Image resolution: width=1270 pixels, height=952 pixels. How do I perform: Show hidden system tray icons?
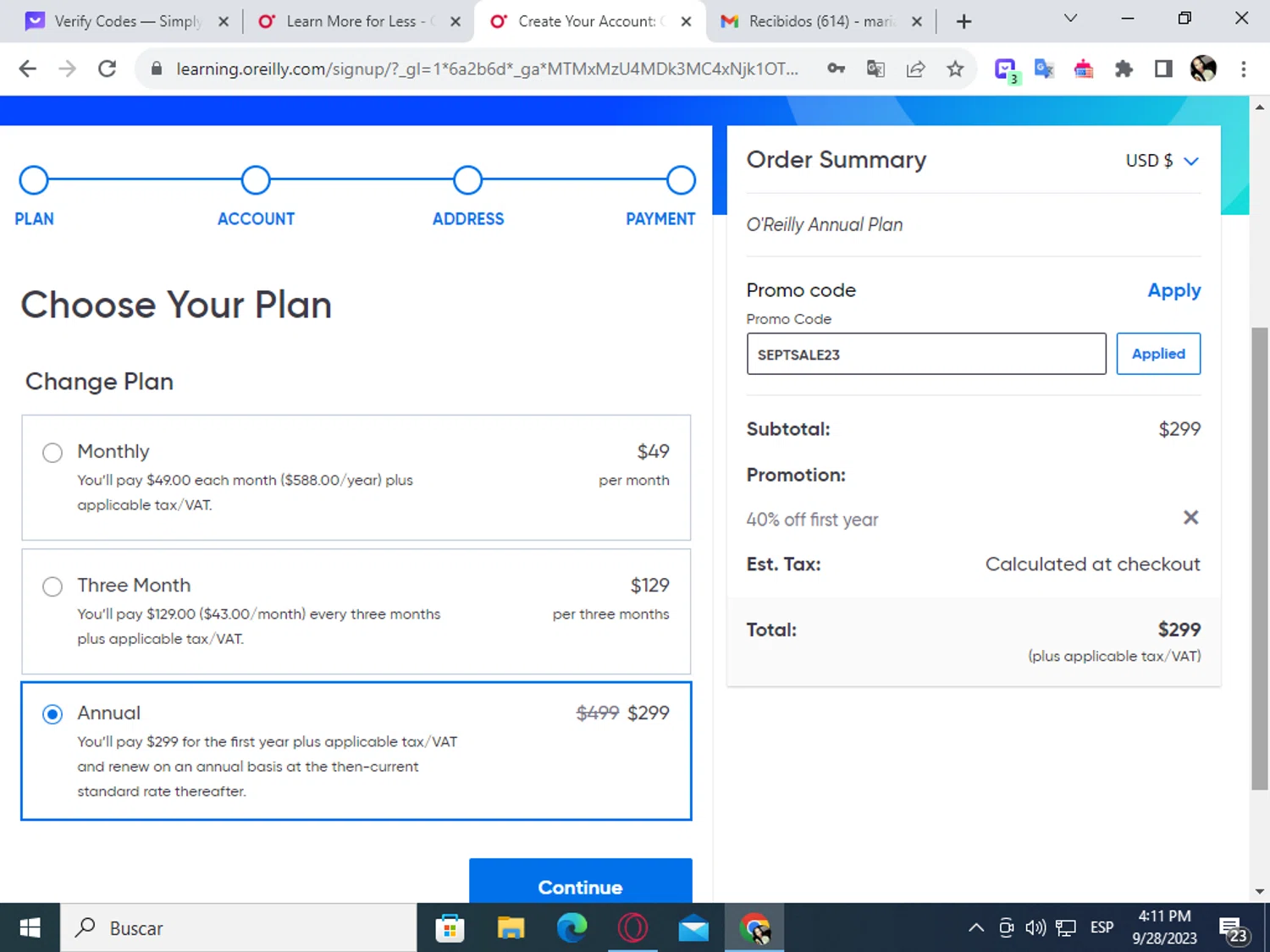coord(976,927)
